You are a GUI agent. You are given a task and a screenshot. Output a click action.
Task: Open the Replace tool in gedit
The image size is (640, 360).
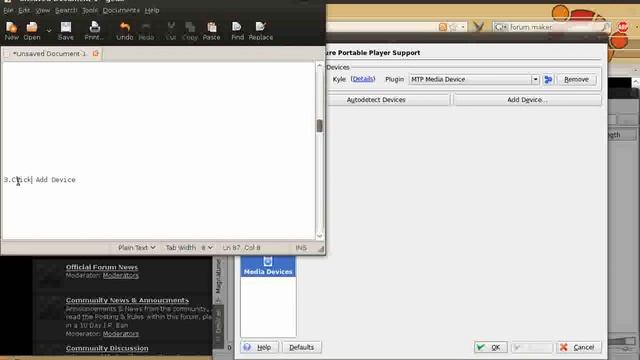260,31
